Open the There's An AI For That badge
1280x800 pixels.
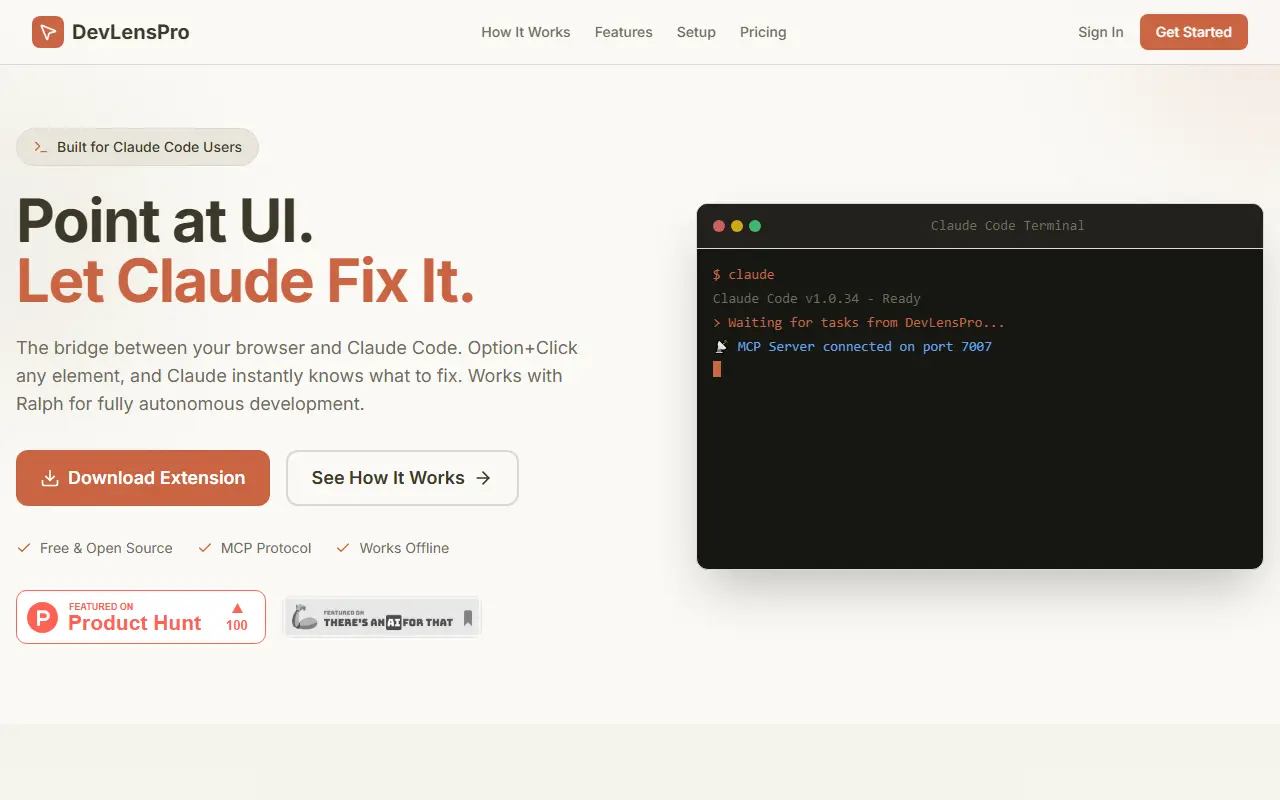click(382, 617)
